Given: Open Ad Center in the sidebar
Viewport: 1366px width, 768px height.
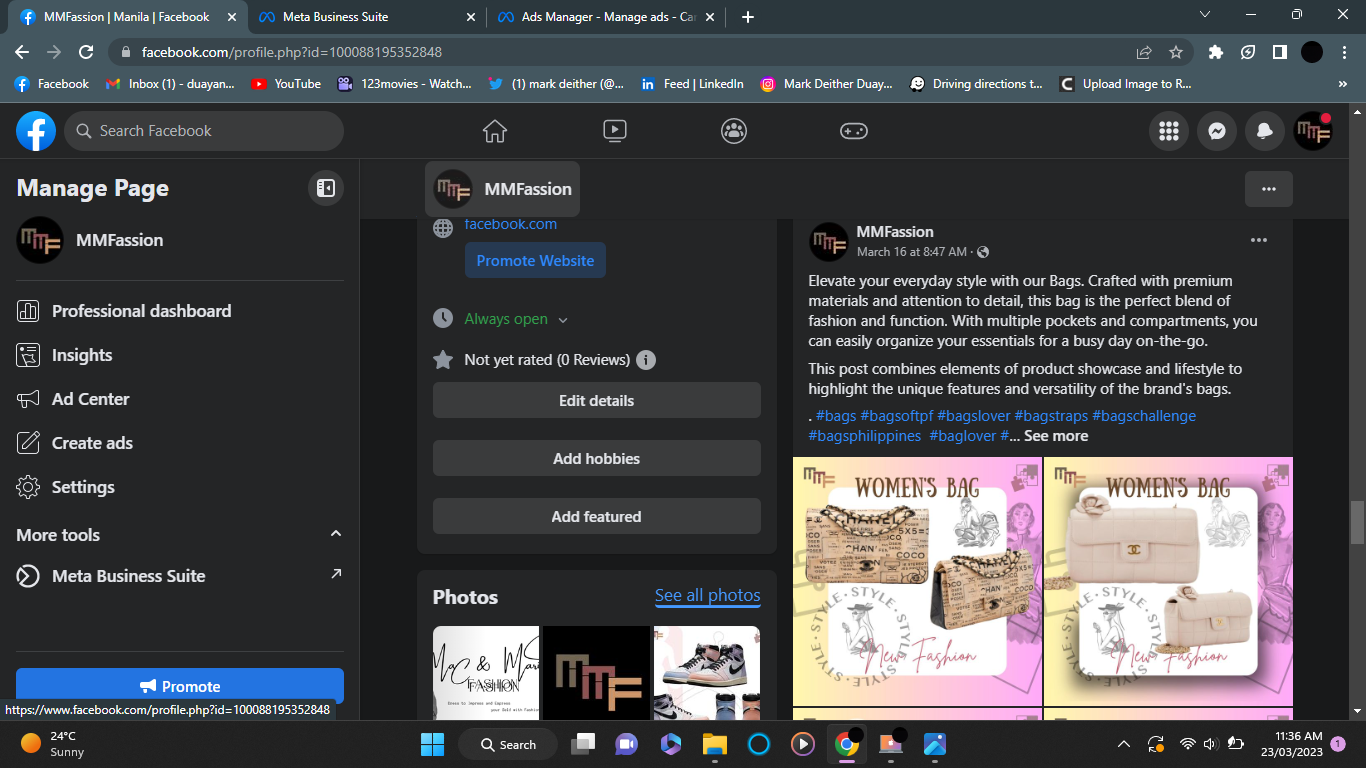Looking at the screenshot, I should (x=180, y=399).
